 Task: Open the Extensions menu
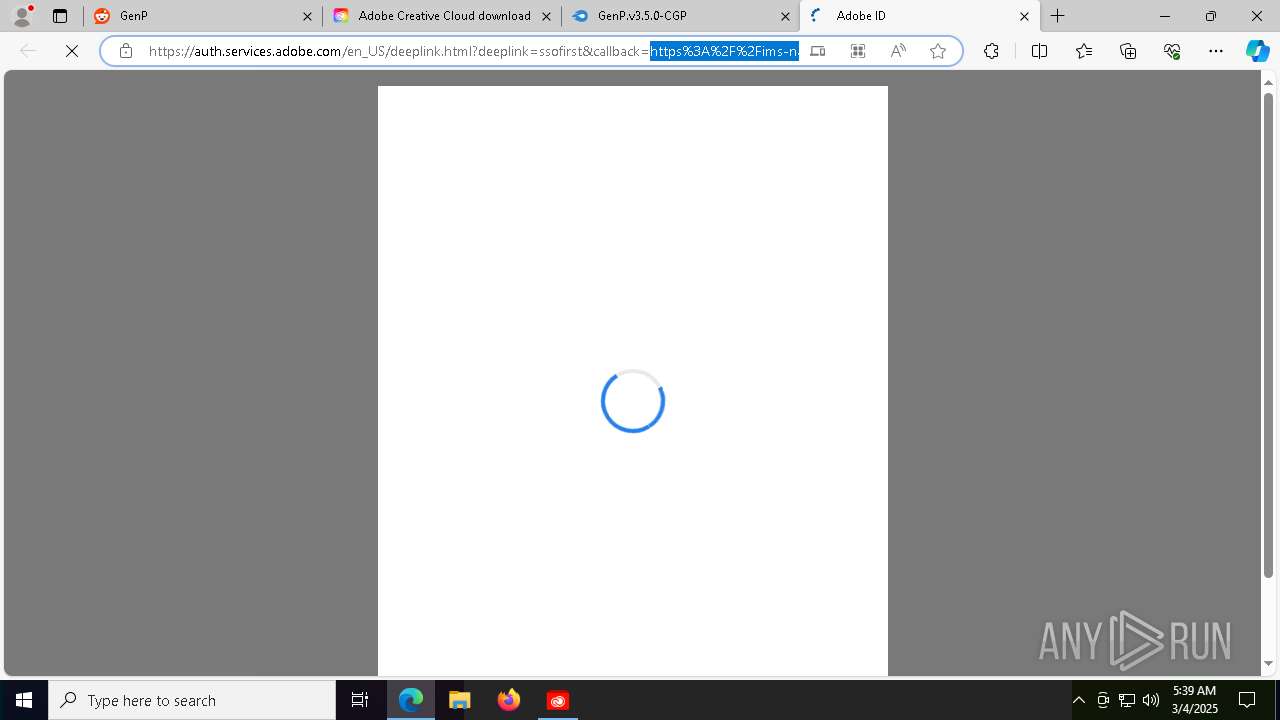[991, 51]
